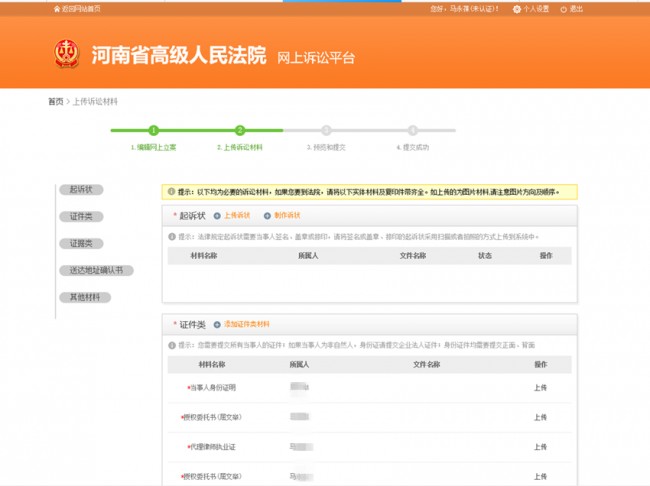Click 状态 header in 起诉状 table
The image size is (650, 486).
tap(485, 255)
